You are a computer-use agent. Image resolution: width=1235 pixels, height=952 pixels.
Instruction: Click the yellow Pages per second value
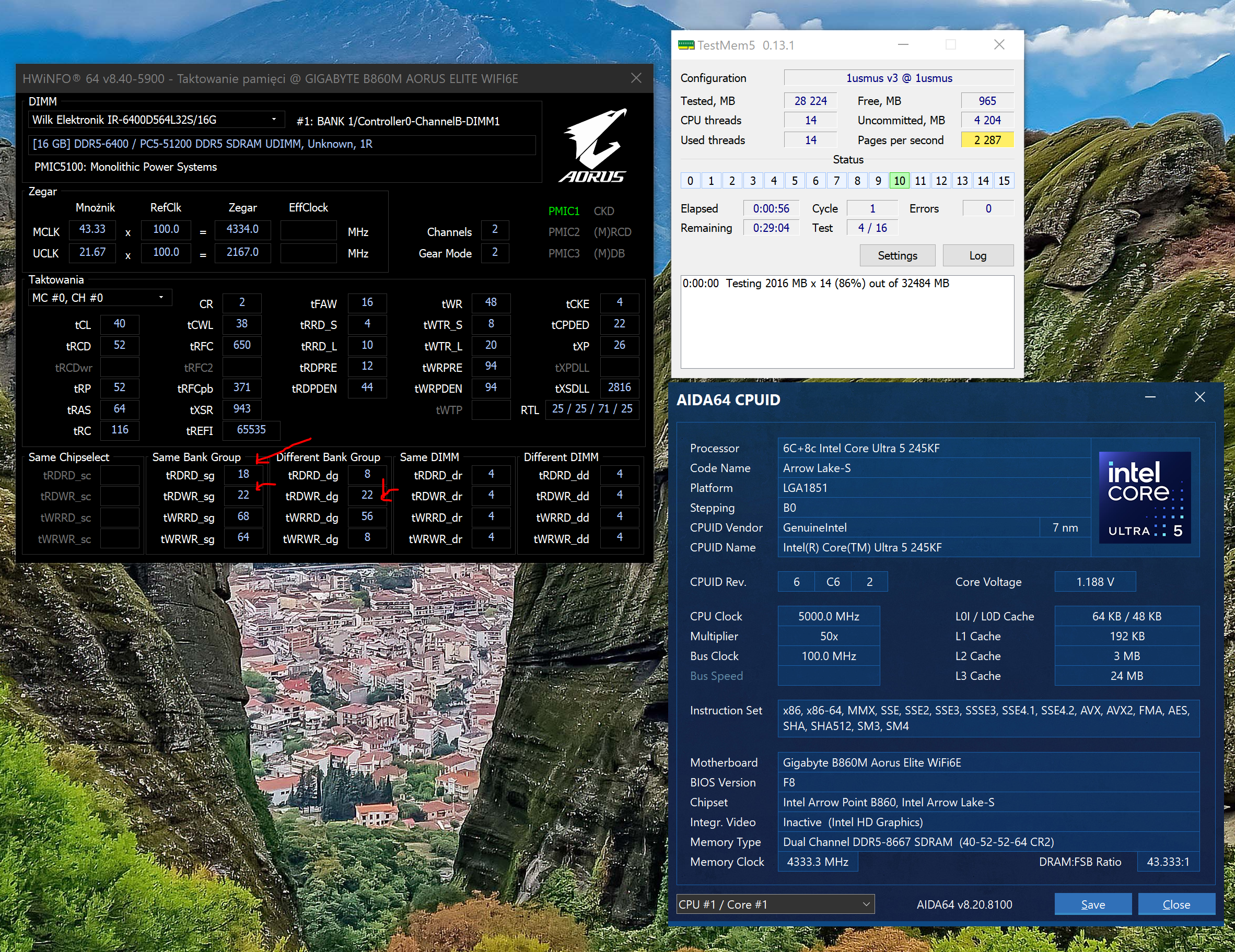point(987,139)
